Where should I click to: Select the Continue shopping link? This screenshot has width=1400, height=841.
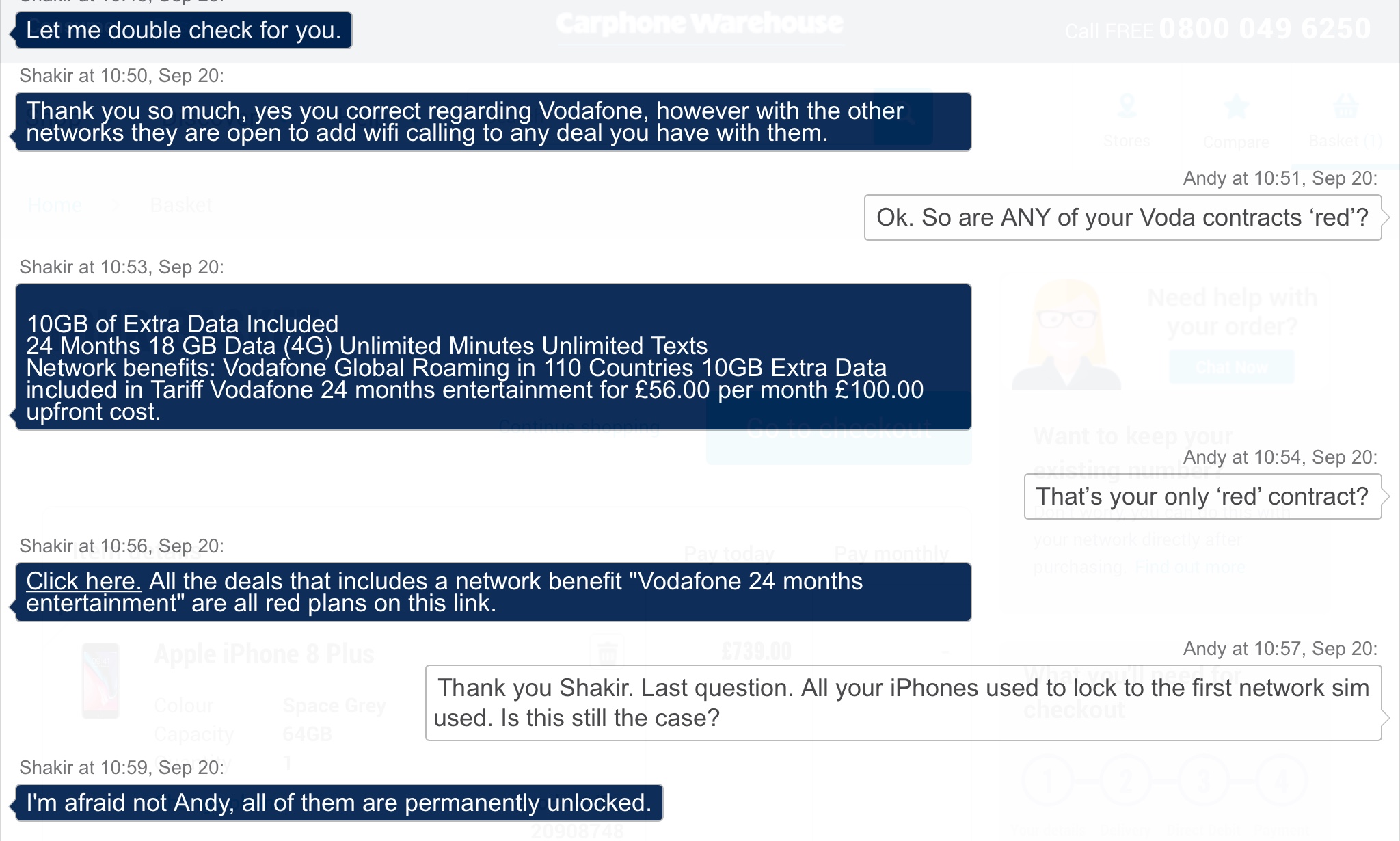click(579, 427)
